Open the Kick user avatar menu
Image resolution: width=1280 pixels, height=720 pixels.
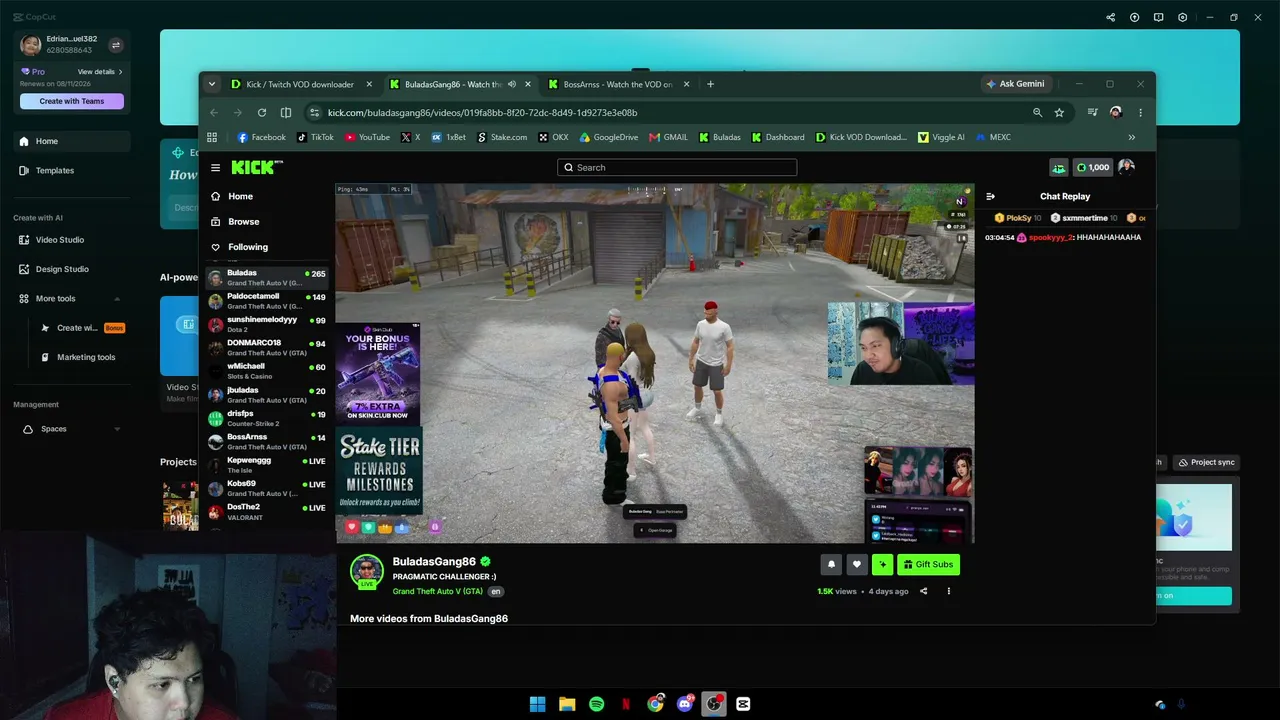[x=1127, y=167]
